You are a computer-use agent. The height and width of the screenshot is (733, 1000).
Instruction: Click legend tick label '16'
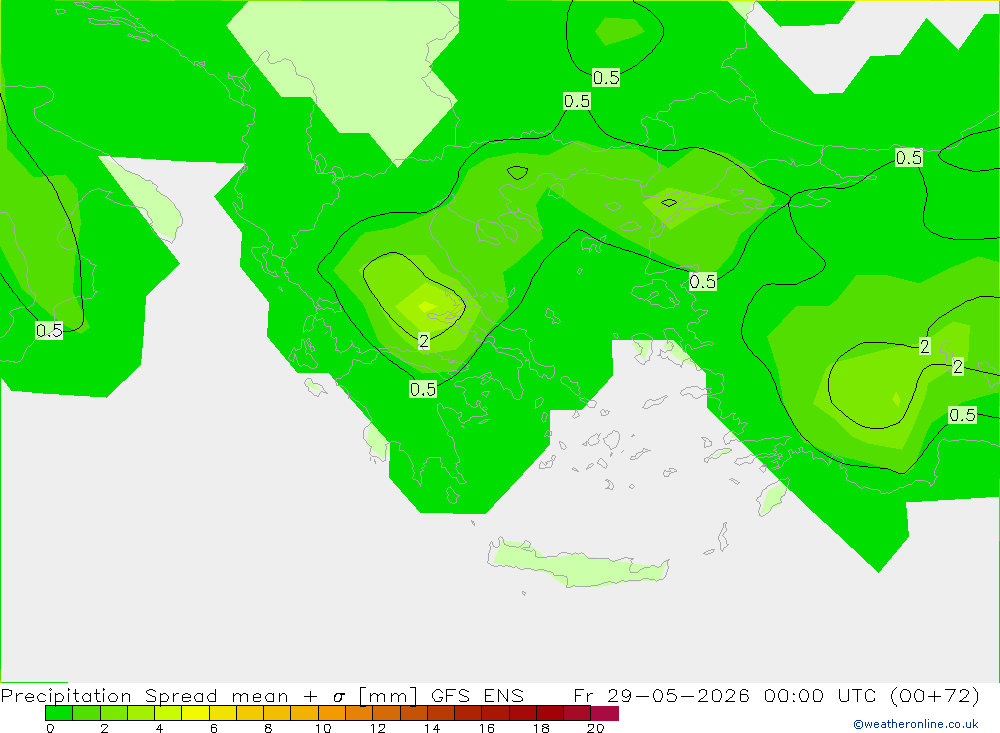[487, 728]
